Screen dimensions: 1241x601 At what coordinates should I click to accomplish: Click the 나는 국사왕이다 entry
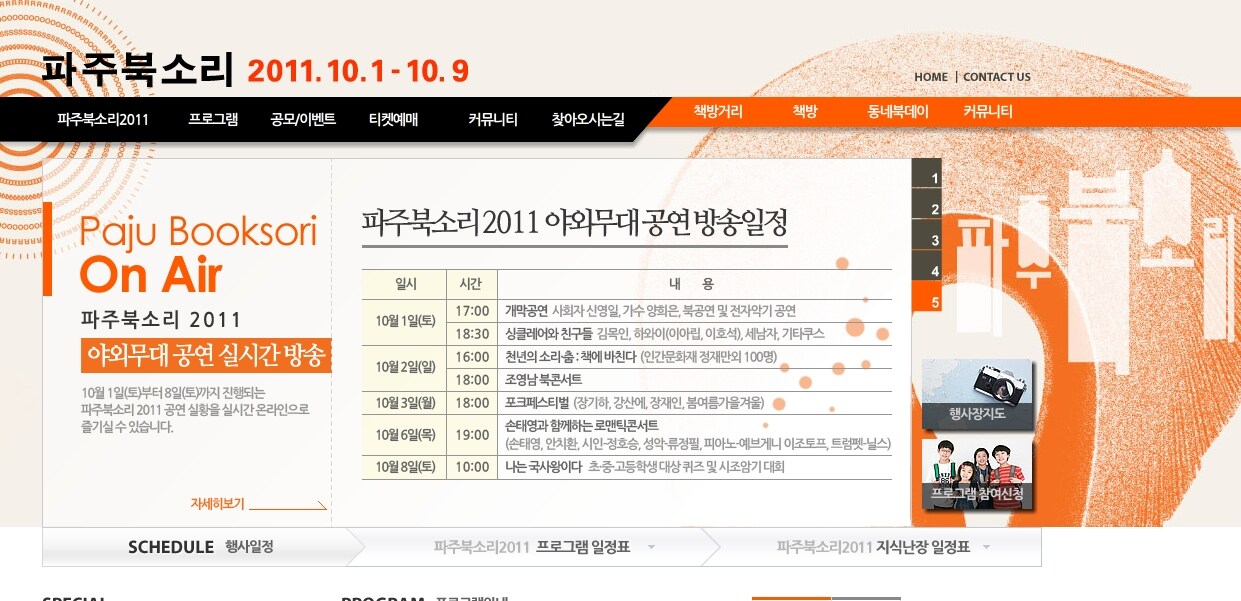(x=645, y=467)
